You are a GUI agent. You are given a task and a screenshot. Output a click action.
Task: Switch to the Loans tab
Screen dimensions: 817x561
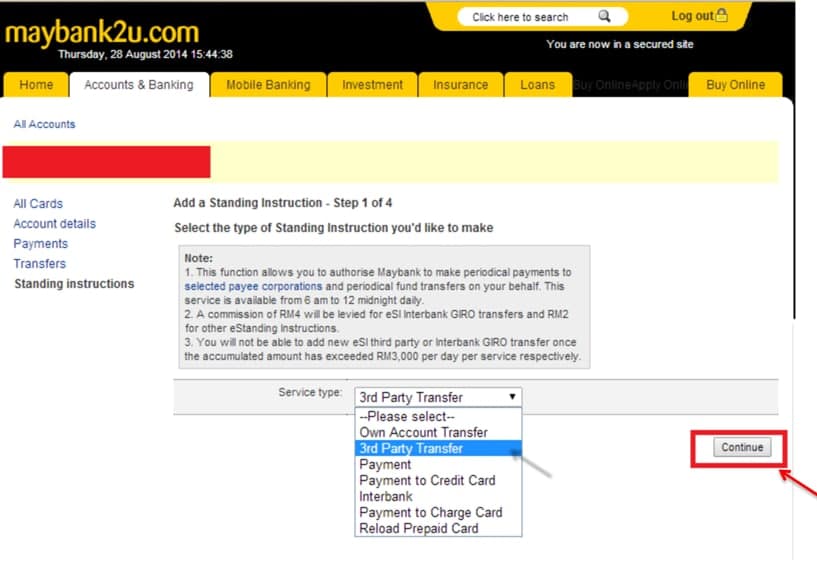[538, 85]
